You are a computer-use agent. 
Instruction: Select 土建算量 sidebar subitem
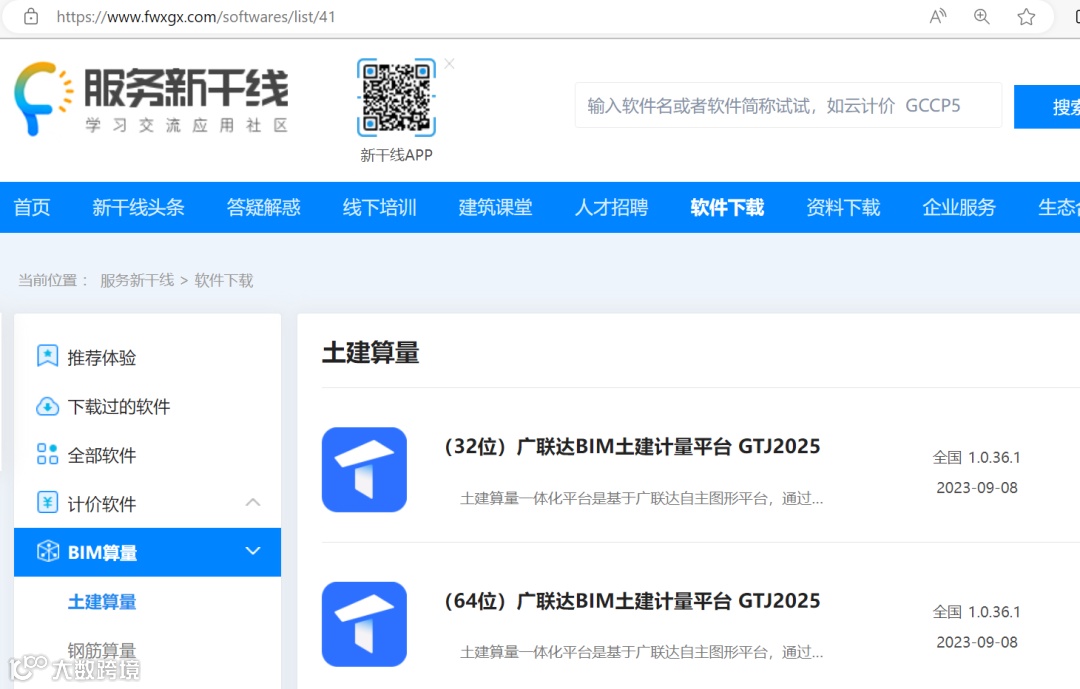pyautogui.click(x=102, y=601)
